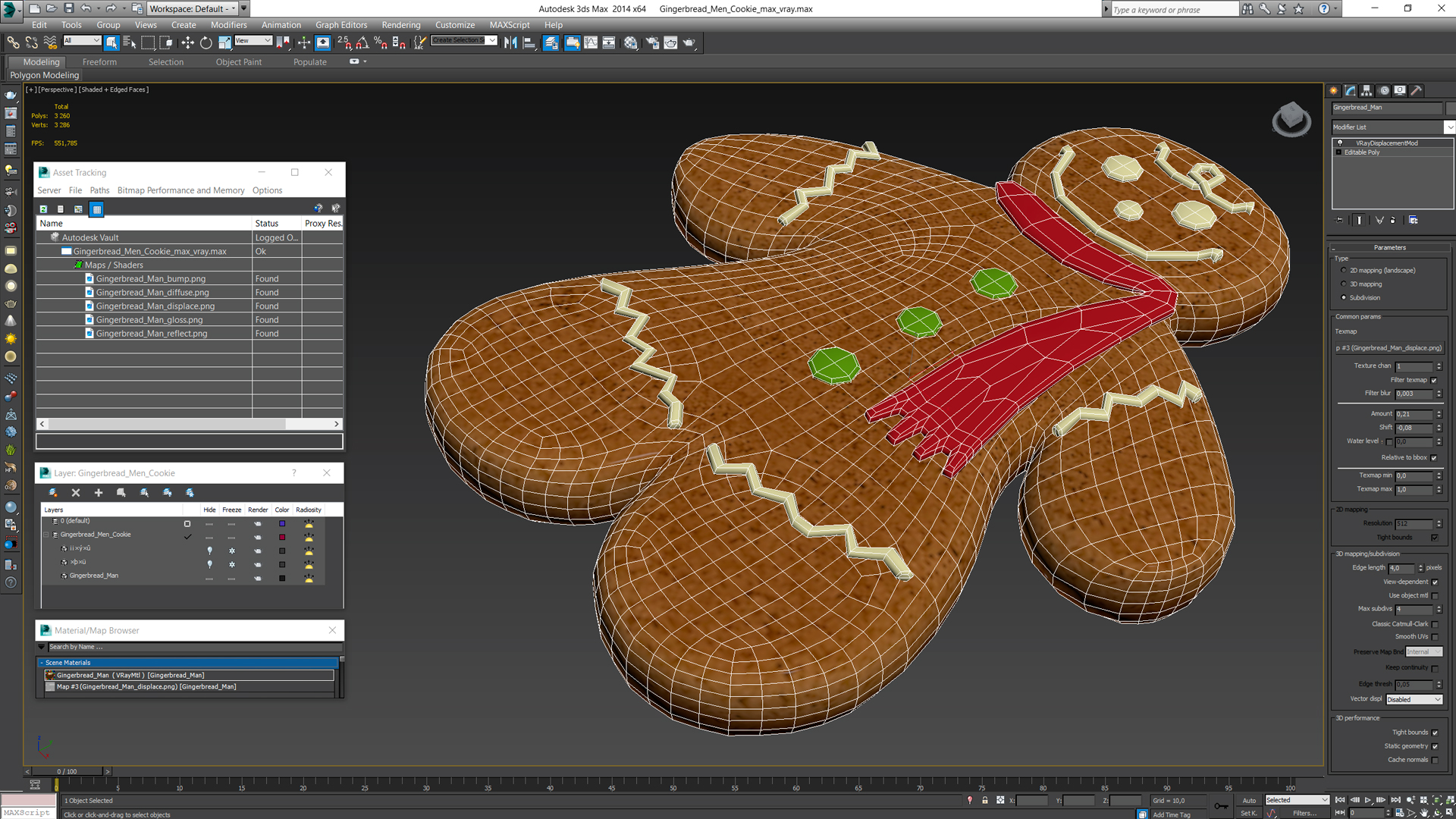Open the Rendering menu
Viewport: 1456px width, 819px height.
click(x=401, y=25)
